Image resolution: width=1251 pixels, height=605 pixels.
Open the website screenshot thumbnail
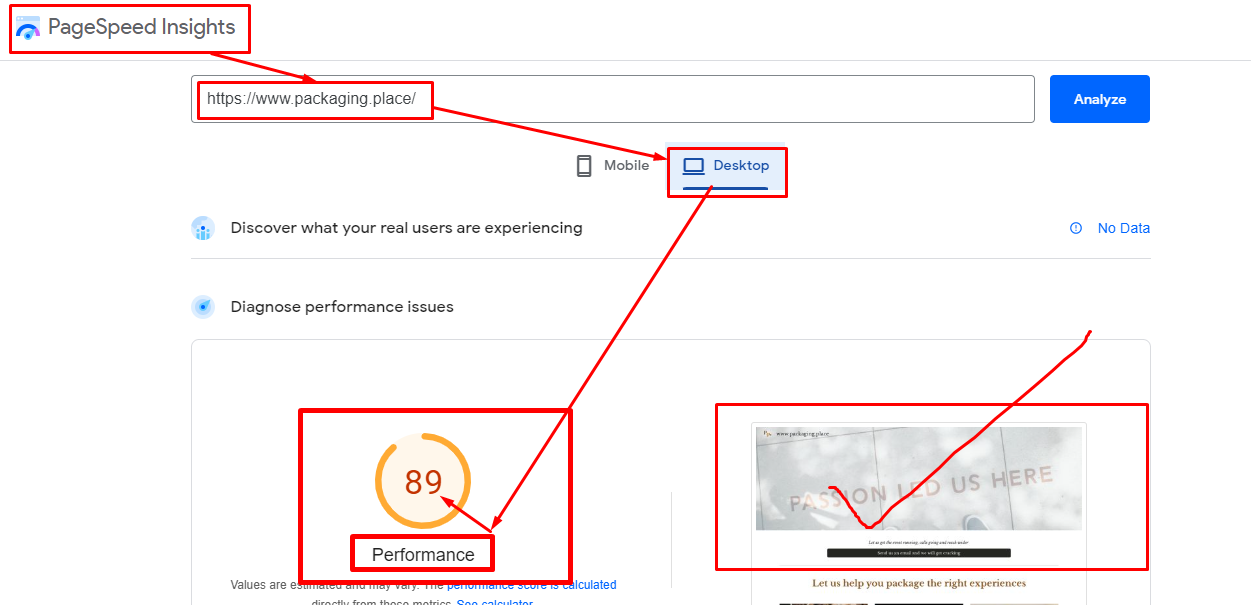[x=919, y=513]
